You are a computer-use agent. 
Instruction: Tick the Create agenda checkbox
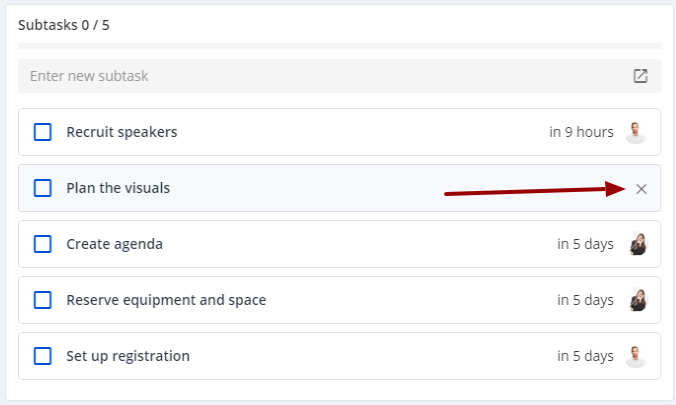click(x=43, y=244)
